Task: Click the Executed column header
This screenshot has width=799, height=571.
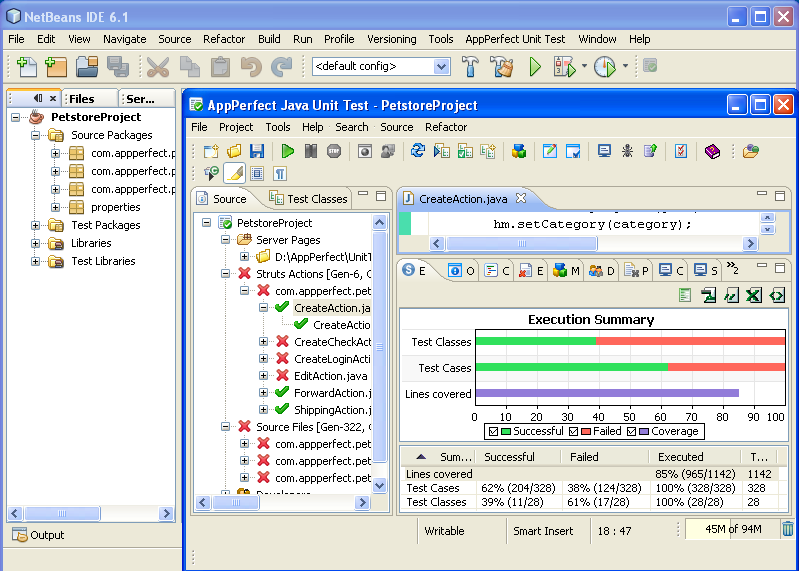Action: tap(695, 457)
